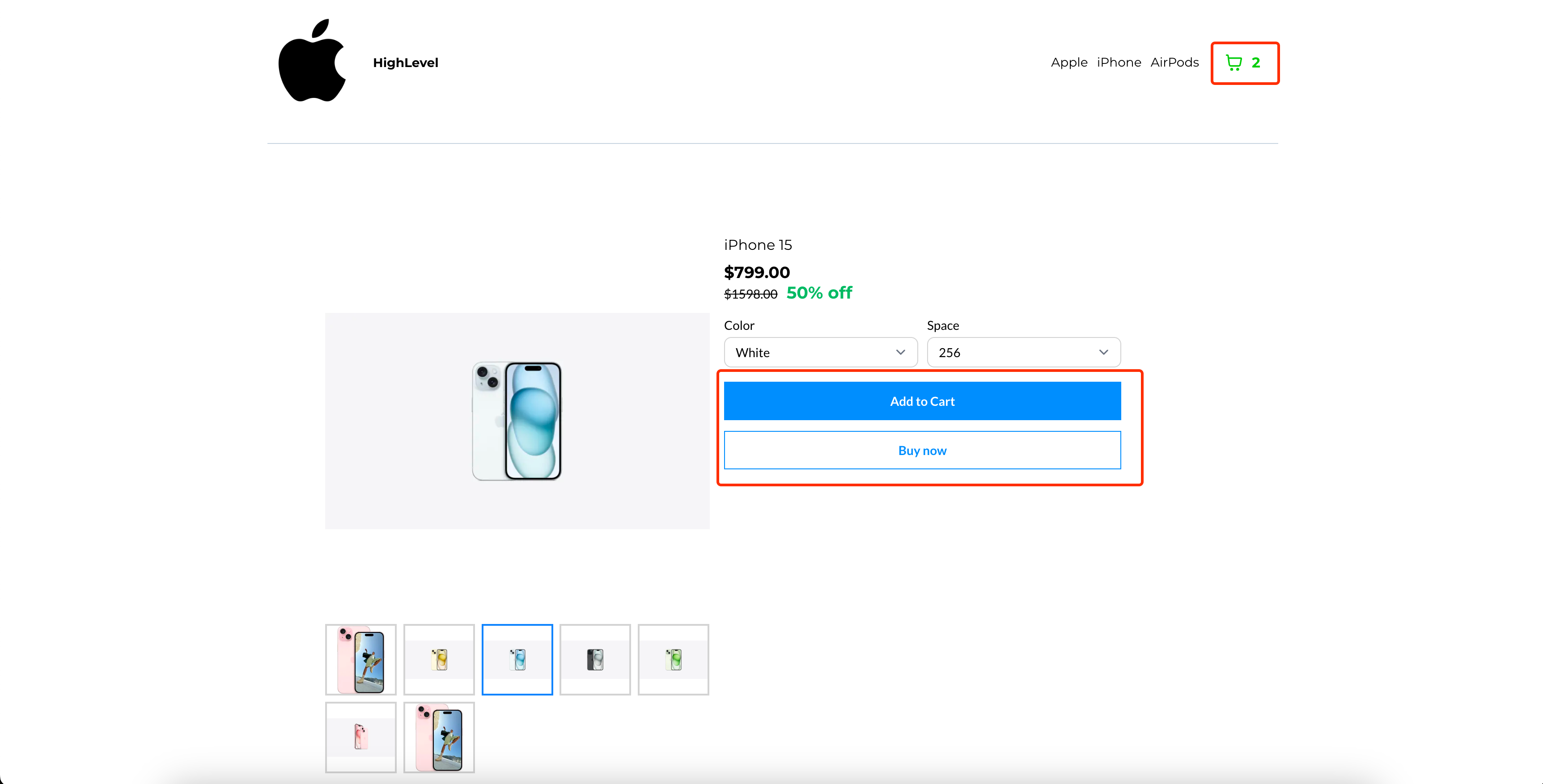Go to the Apple navigation link
This screenshot has height=784, width=1543.
pyautogui.click(x=1068, y=63)
